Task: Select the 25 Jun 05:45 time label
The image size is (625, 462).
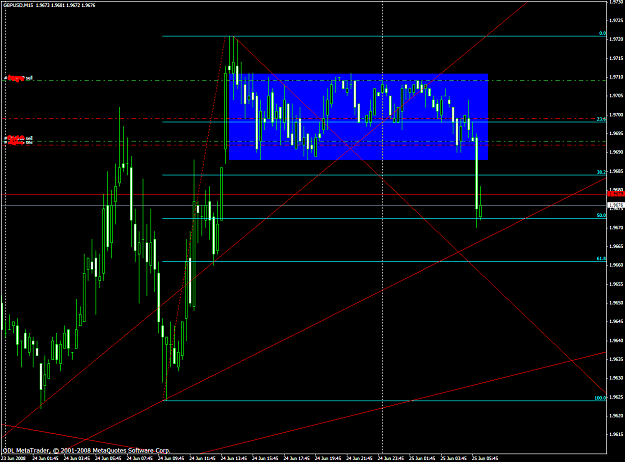Action: (485, 458)
